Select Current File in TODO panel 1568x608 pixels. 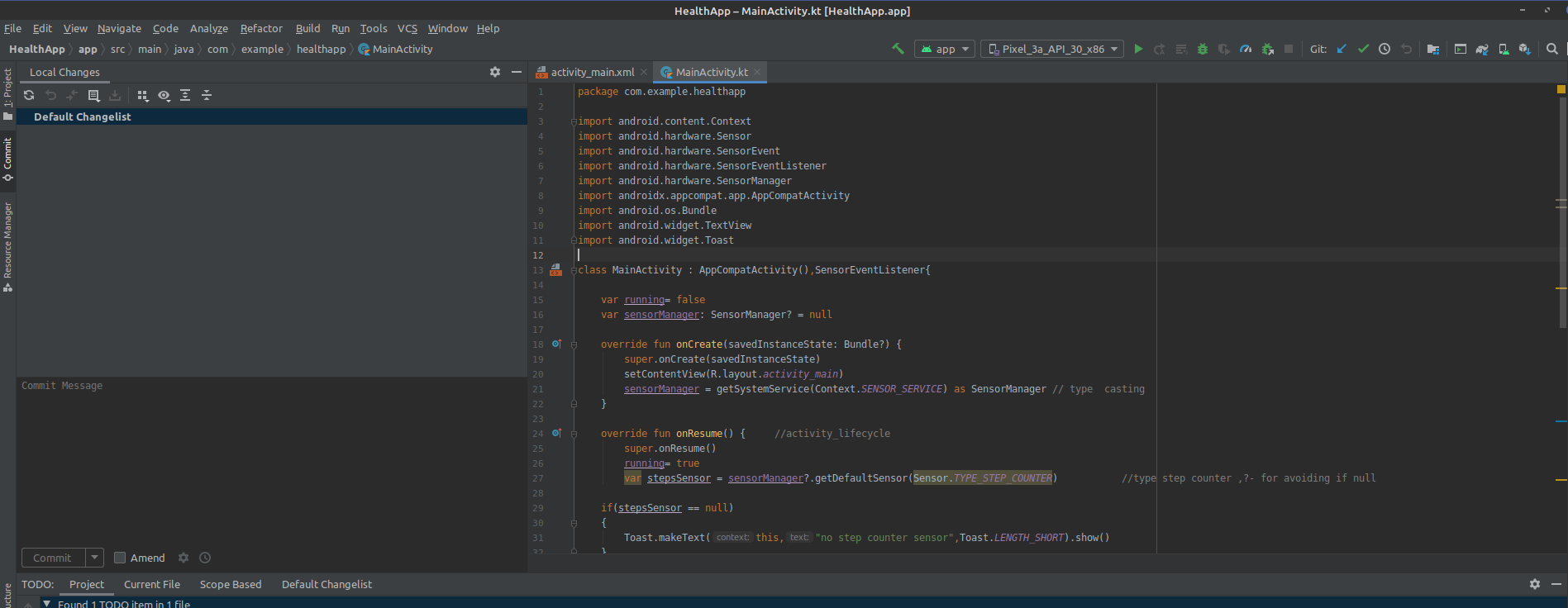[x=152, y=585]
